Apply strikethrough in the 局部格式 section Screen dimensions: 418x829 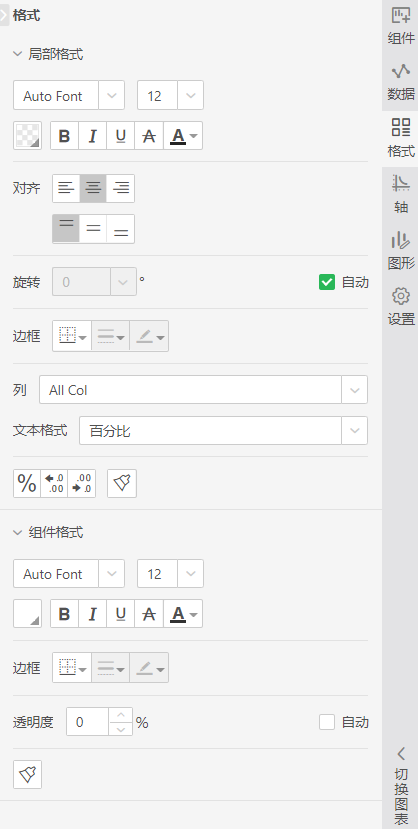[x=149, y=136]
